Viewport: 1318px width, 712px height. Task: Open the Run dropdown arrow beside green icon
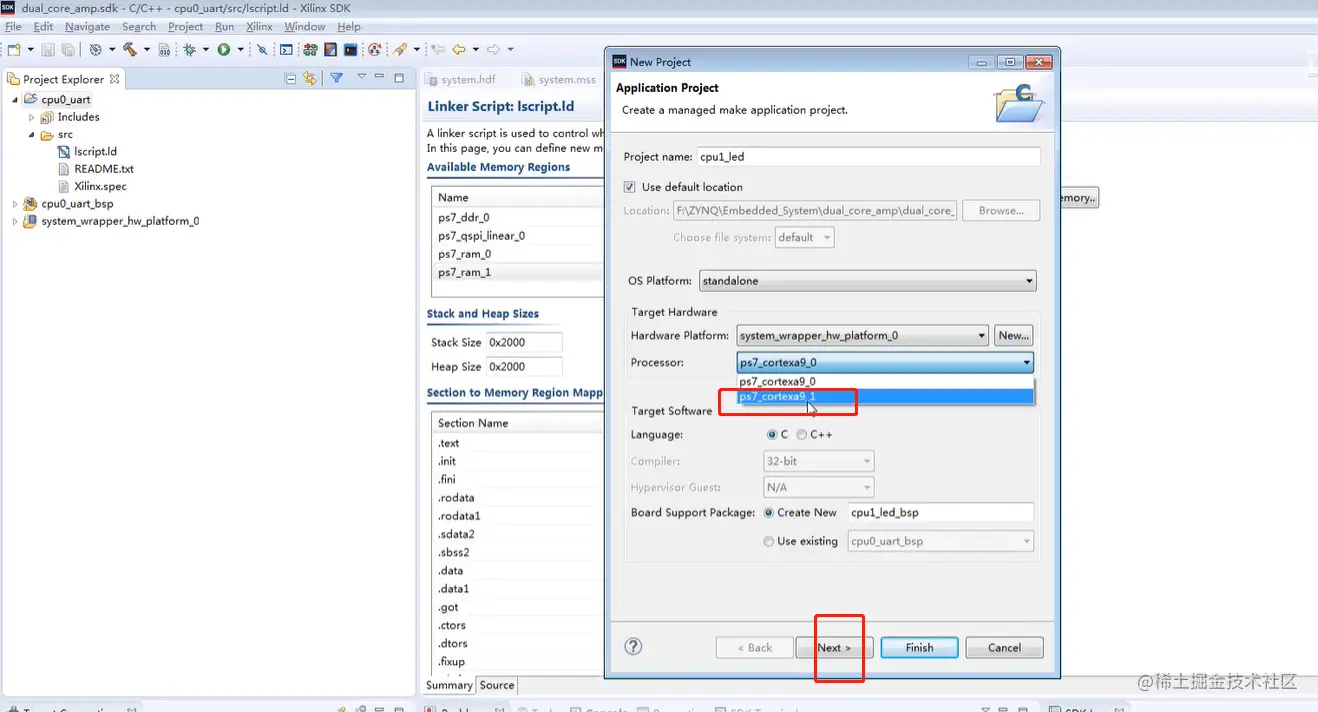(x=239, y=49)
